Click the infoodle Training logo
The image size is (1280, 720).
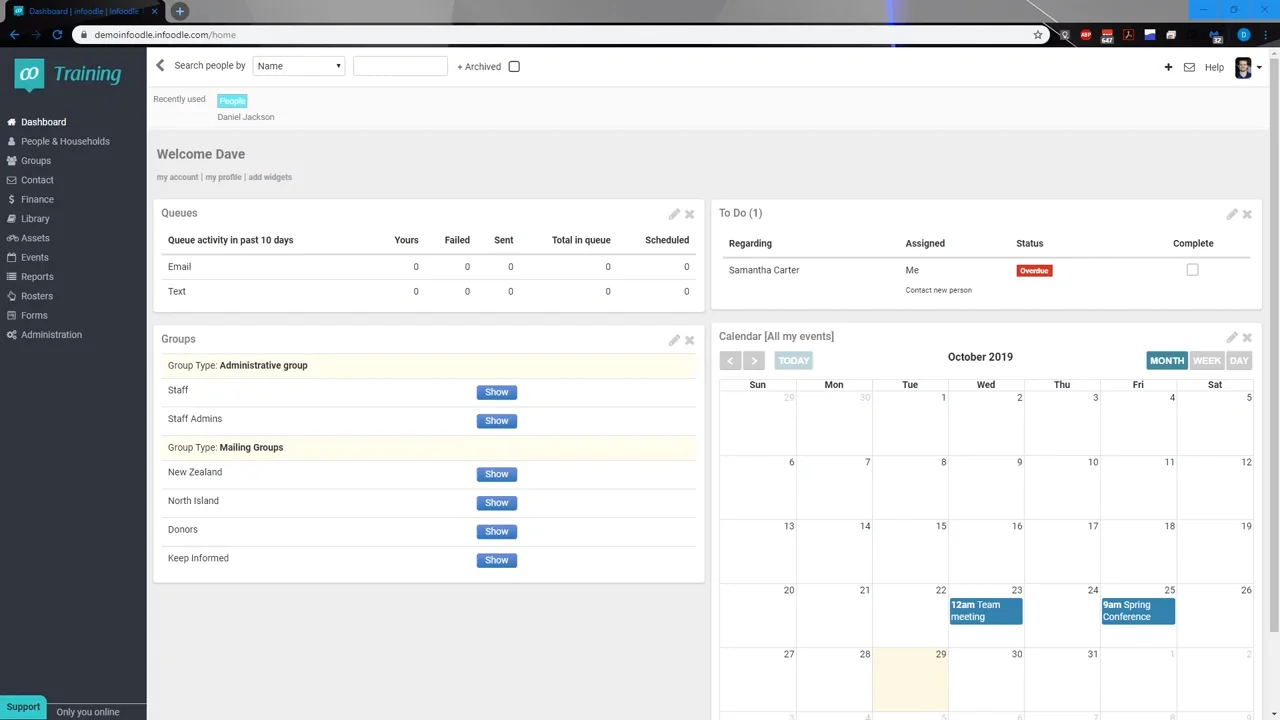tap(68, 74)
